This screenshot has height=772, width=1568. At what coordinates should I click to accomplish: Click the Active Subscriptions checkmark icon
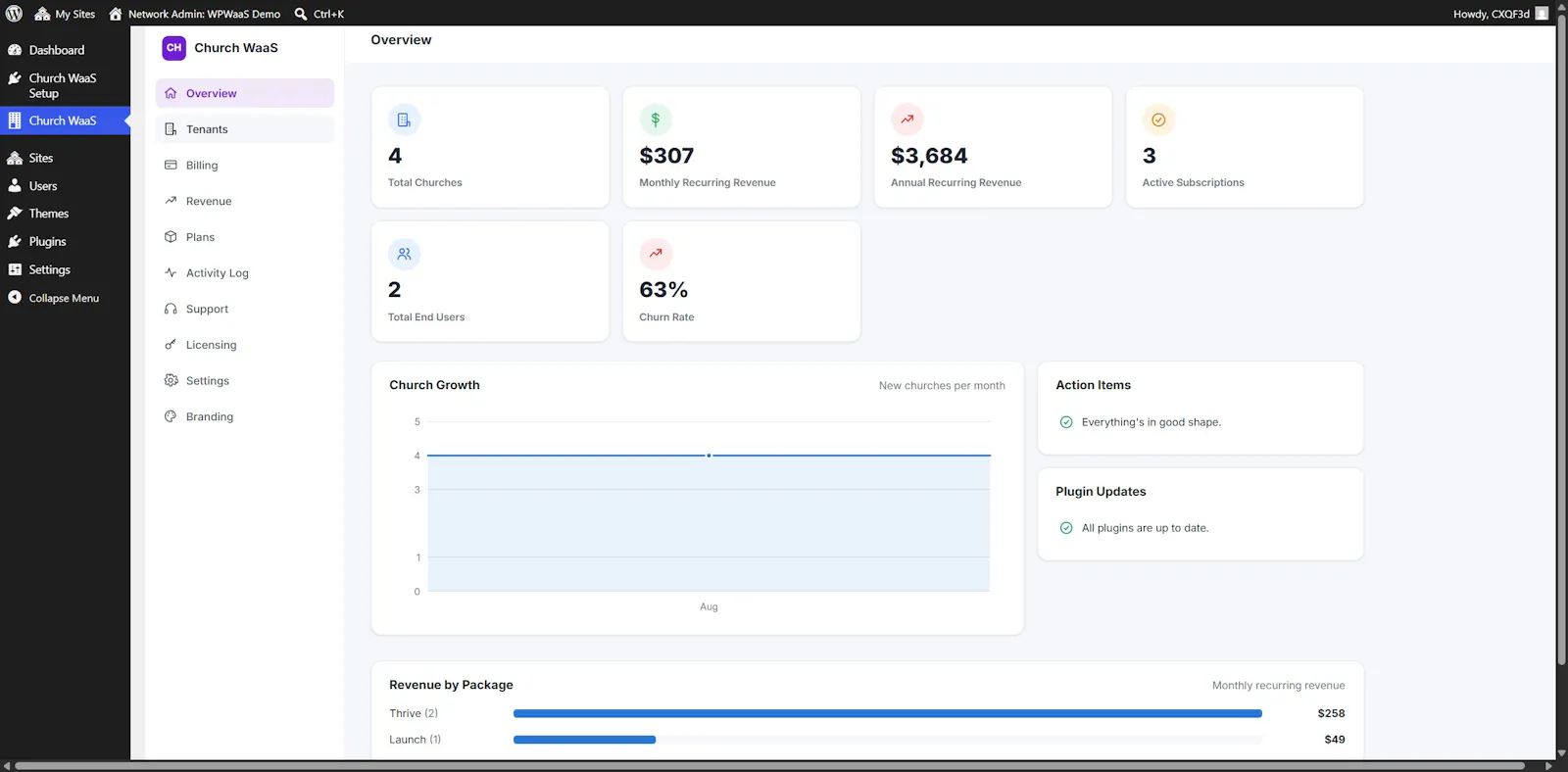[1158, 120]
